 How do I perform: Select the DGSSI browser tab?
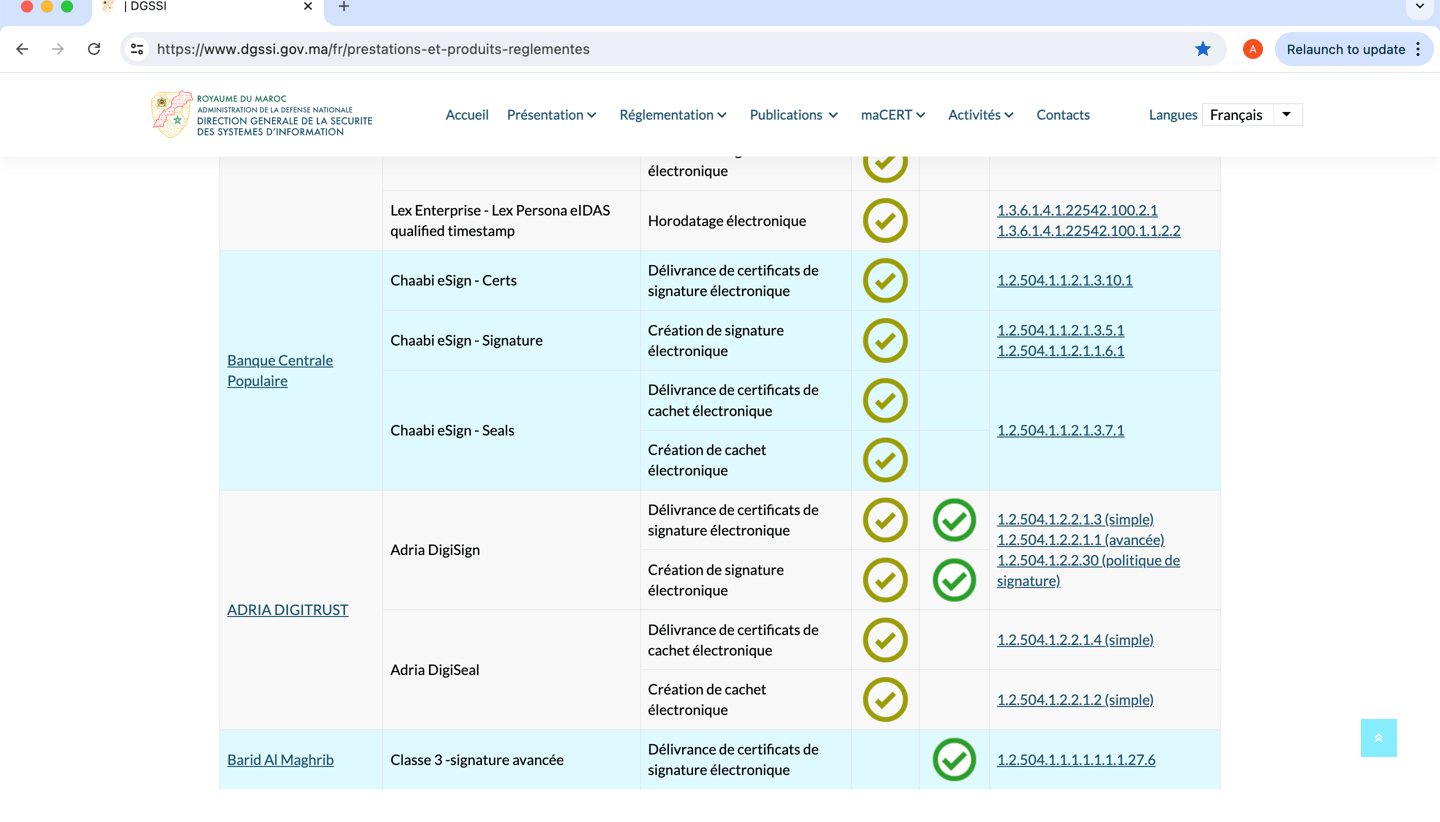click(208, 7)
